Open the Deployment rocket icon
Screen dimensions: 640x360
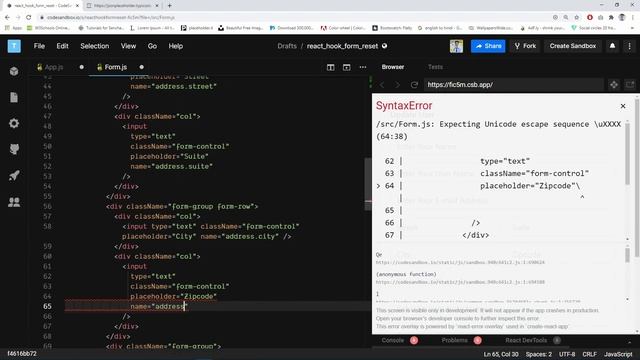click(x=14, y=176)
